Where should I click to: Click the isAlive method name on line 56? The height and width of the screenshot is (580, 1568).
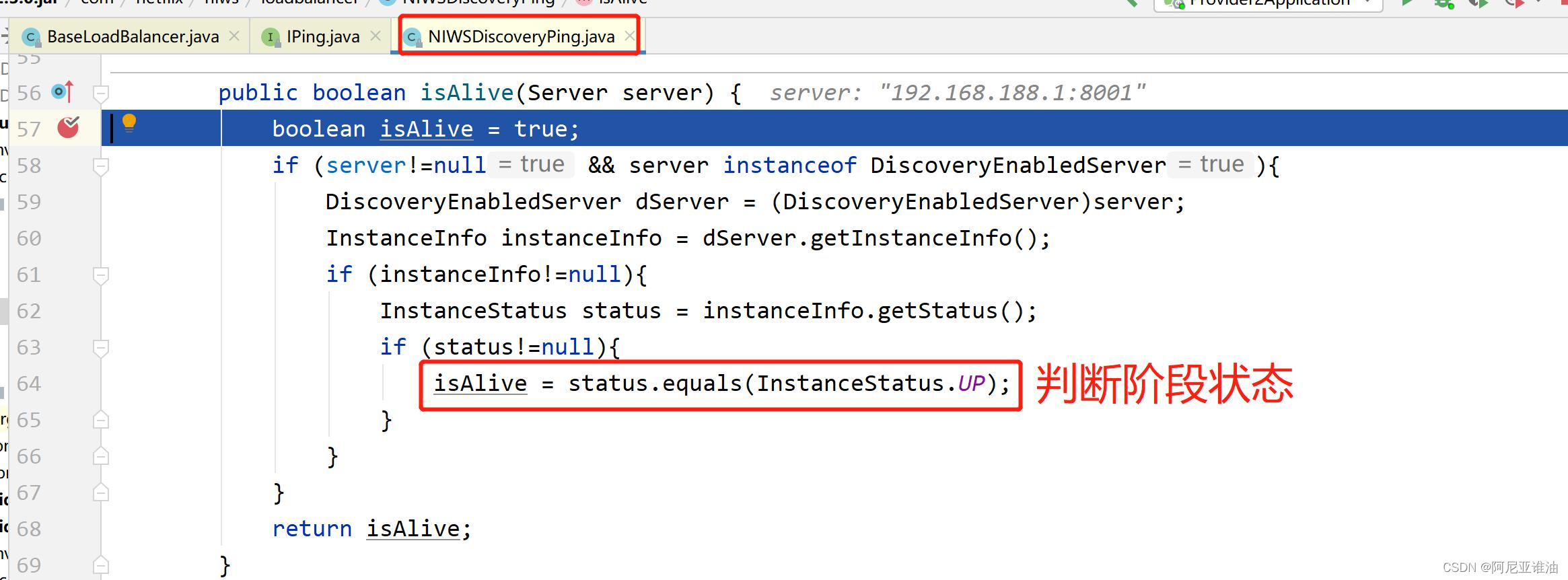[466, 93]
